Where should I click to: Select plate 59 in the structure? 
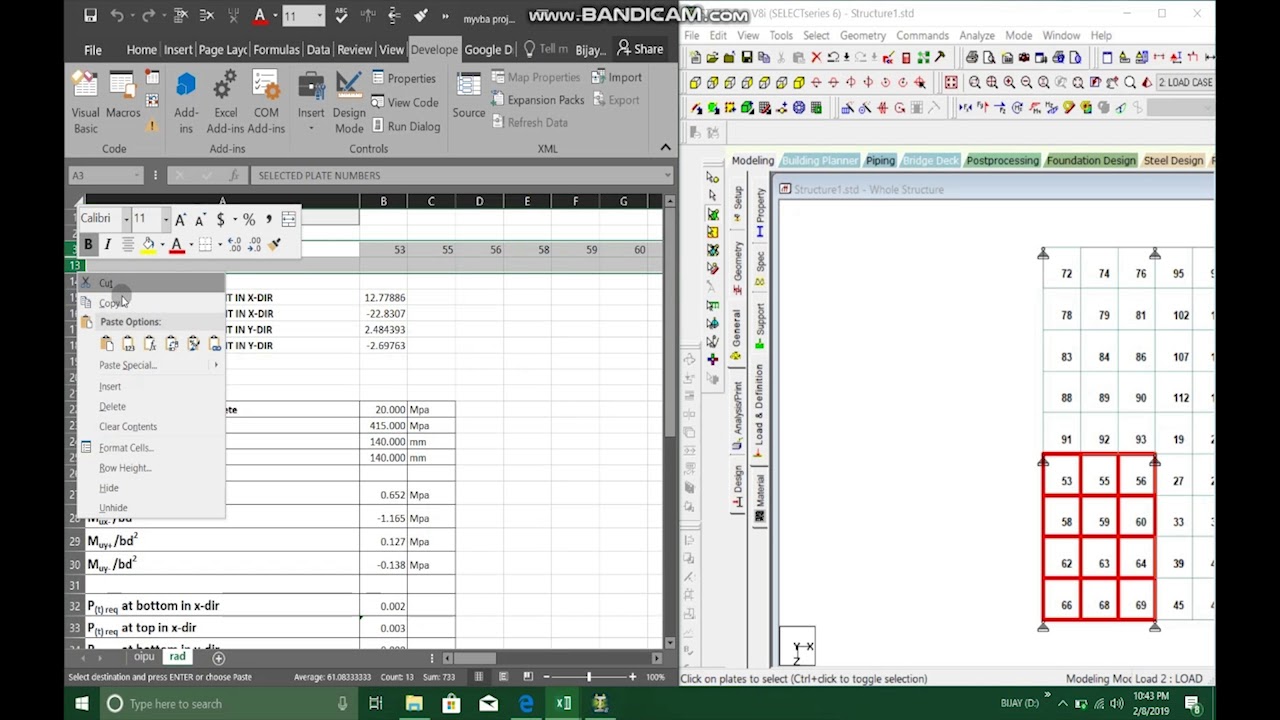point(1104,522)
